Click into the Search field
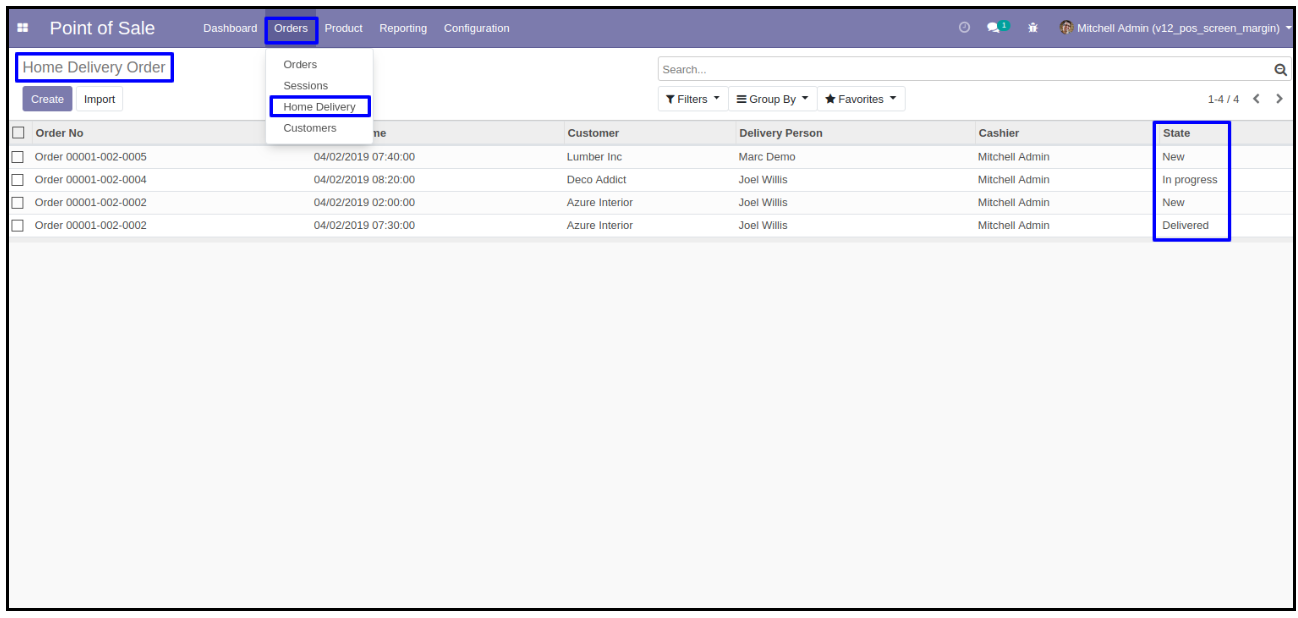The width and height of the screenshot is (1298, 618). point(960,70)
